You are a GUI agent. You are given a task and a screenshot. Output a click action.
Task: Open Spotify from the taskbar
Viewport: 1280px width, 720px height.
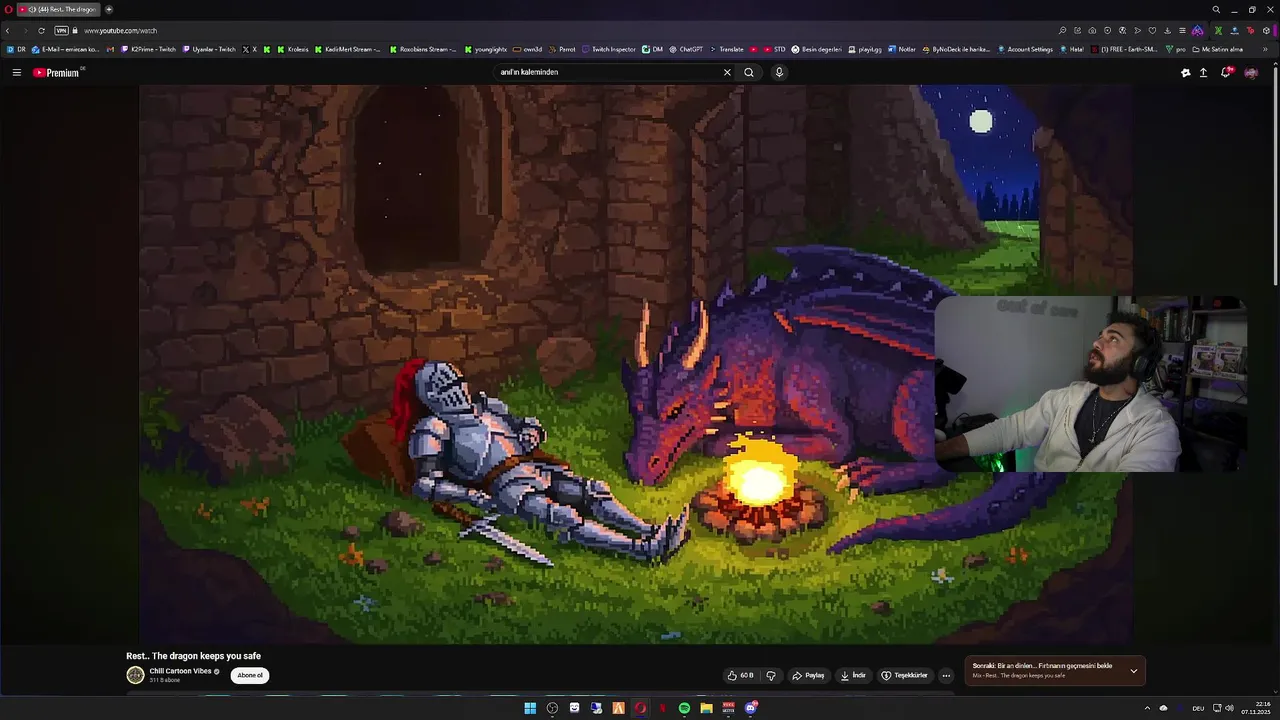[684, 708]
